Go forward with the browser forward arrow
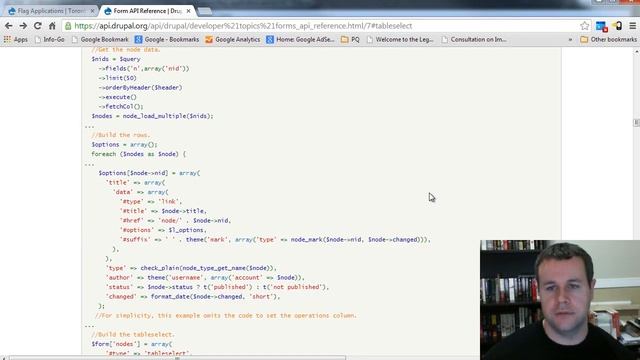 click(23, 26)
